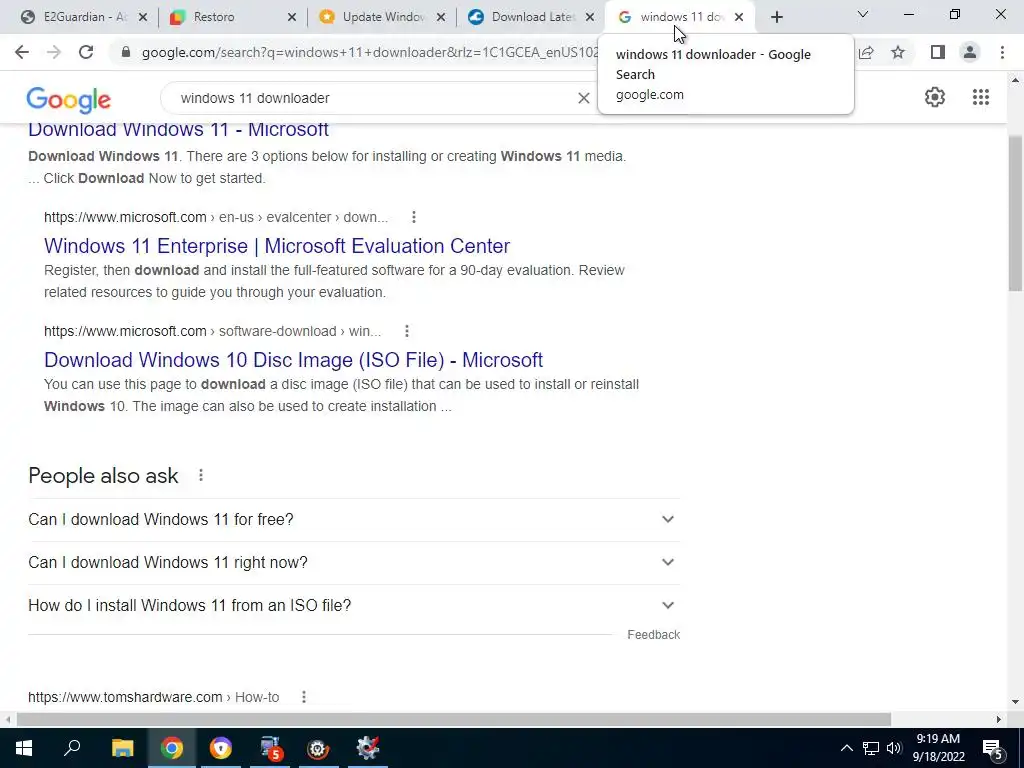Close the Restoro tab
Viewport: 1024px width, 768px height.
pos(292,17)
